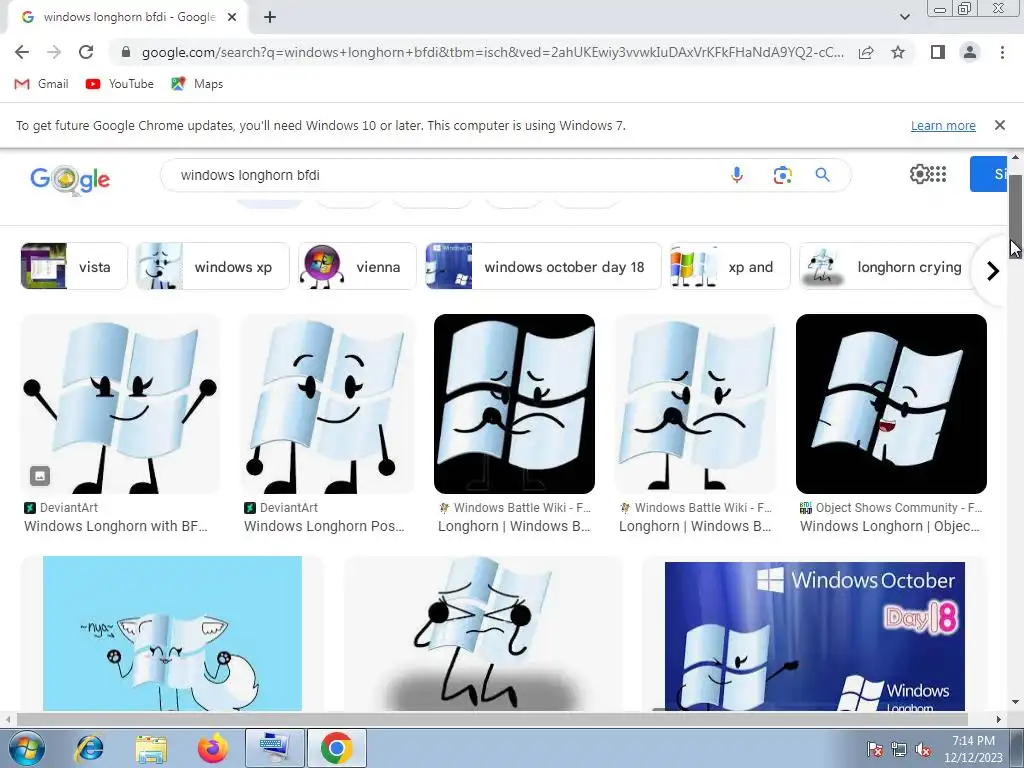This screenshot has height=768, width=1024.
Task: Open the Chrome three-dot menu
Action: coord(1002,52)
